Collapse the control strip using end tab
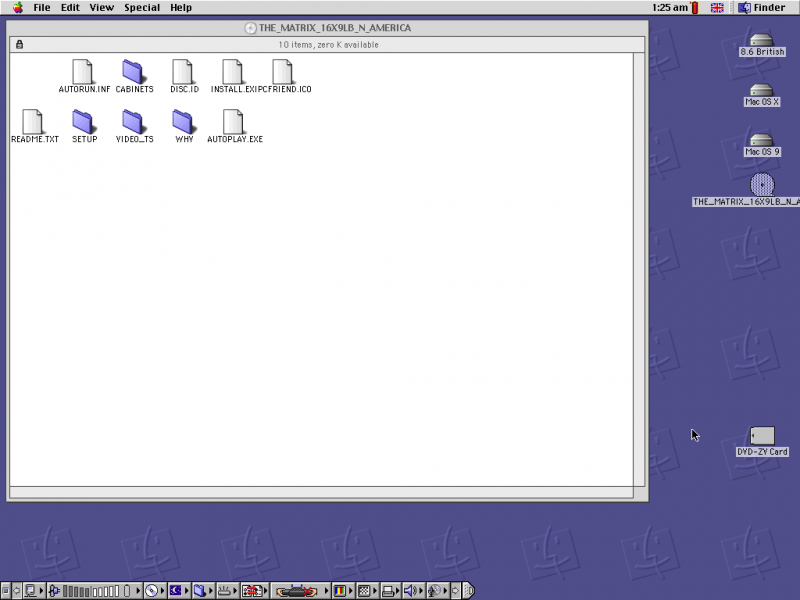 tap(468, 591)
